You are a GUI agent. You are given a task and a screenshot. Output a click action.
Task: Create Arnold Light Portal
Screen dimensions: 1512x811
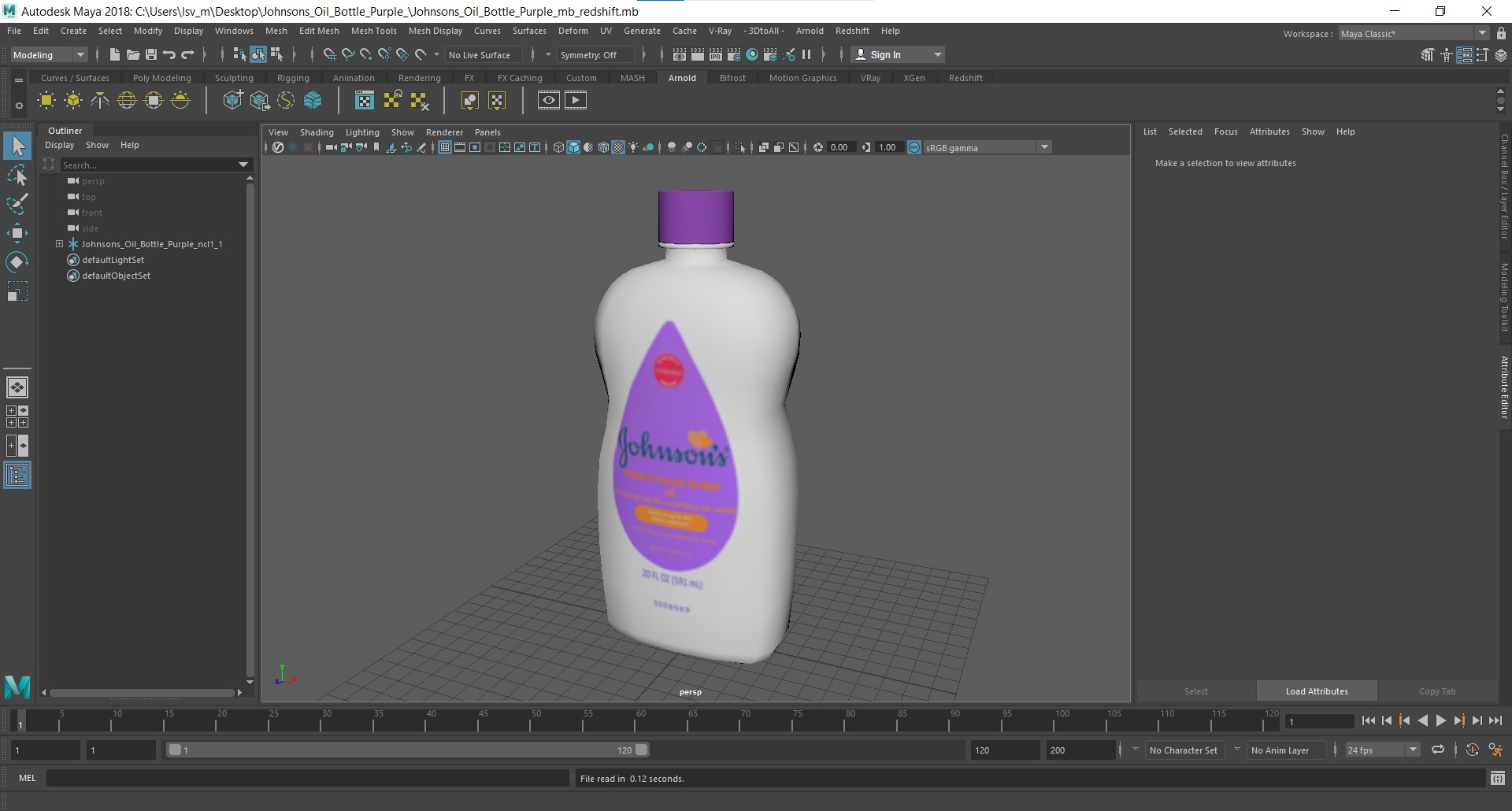click(154, 100)
